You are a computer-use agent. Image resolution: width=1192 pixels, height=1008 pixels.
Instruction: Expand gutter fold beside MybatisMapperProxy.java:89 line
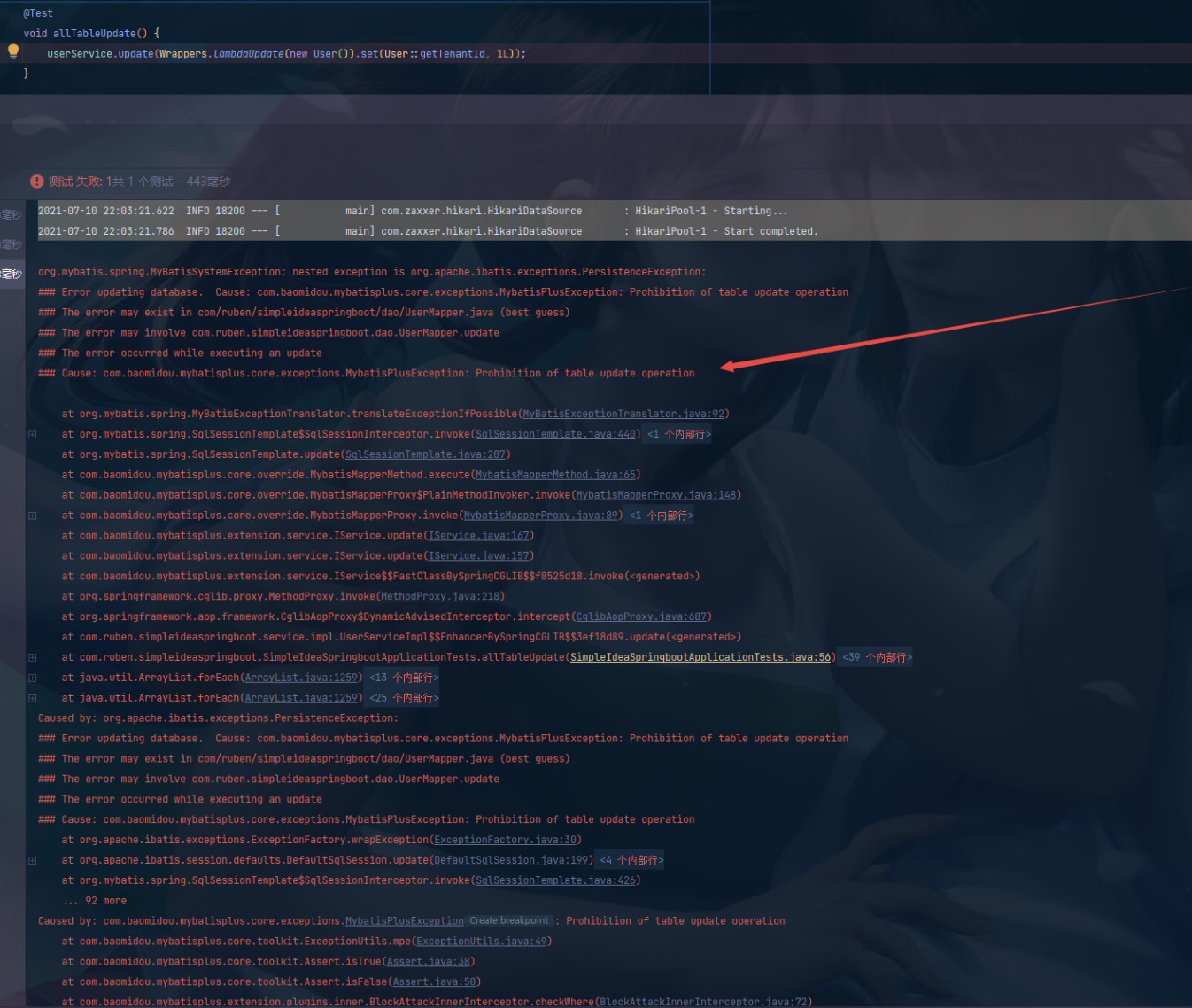click(33, 516)
